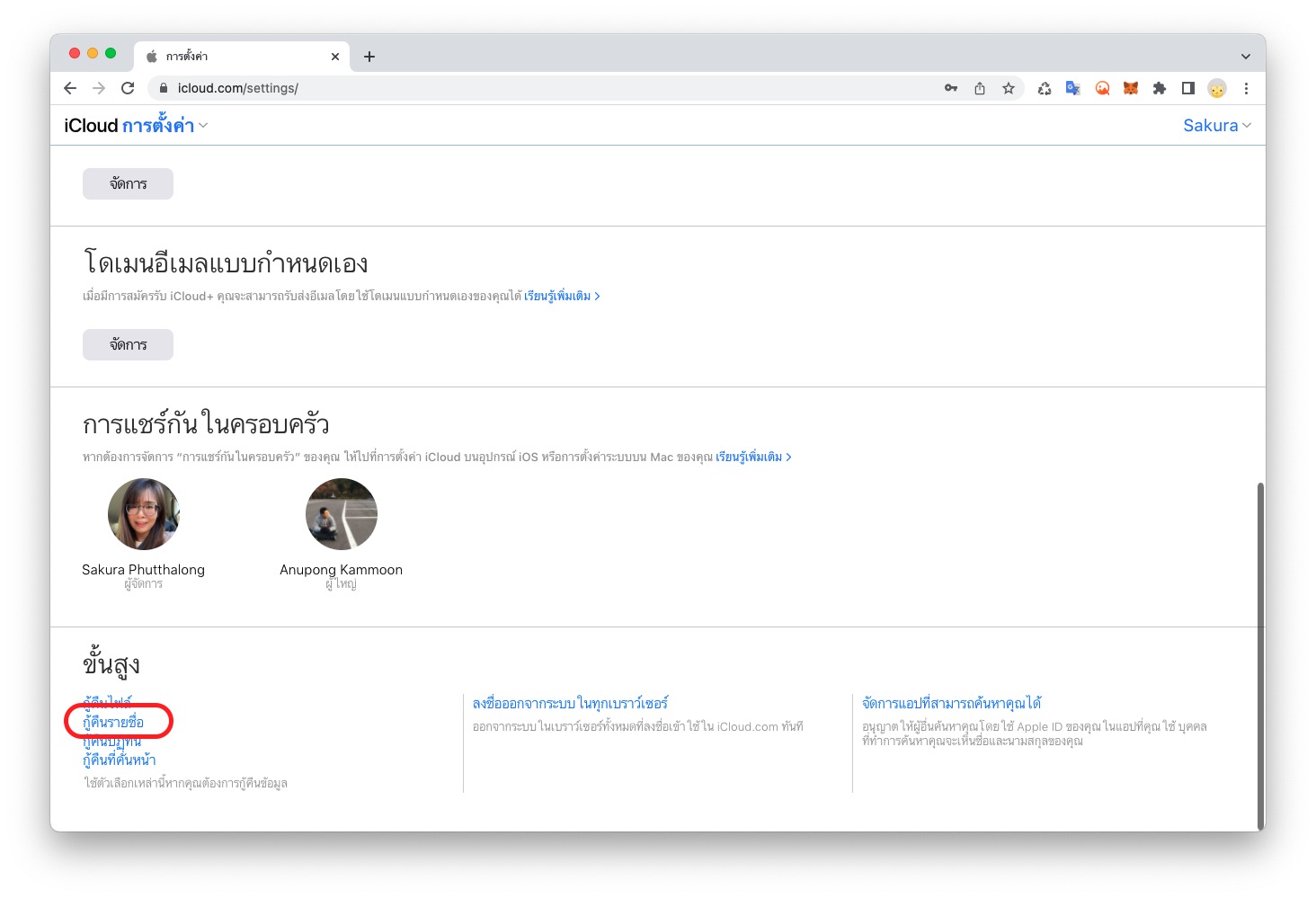Click จัดการ under custom email domain
The image size is (1316, 898).
pyautogui.click(x=128, y=345)
